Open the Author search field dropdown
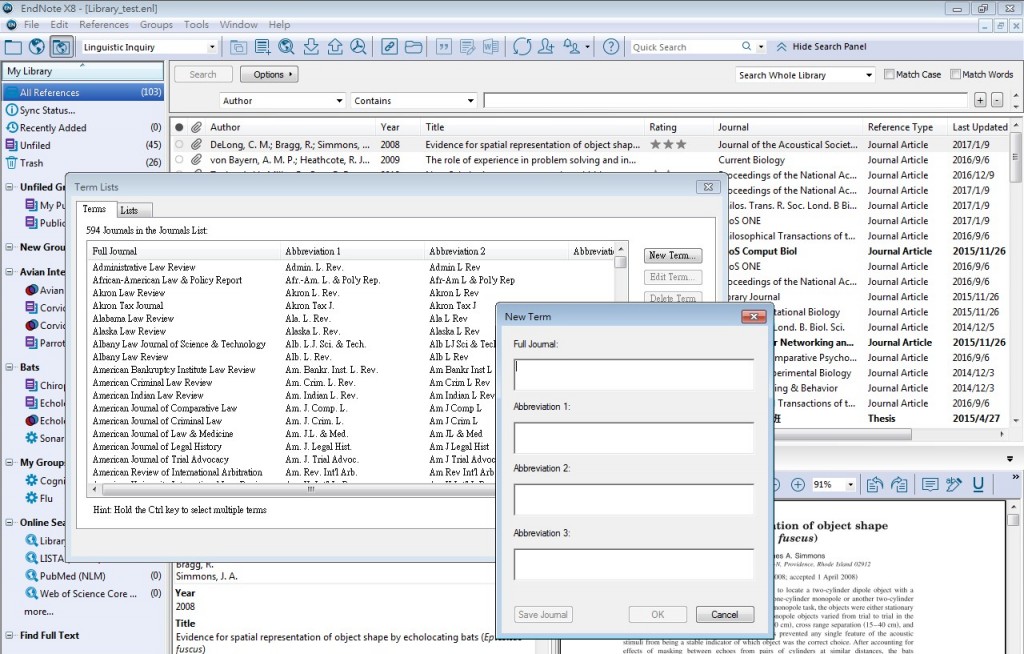This screenshot has width=1024, height=654. [x=340, y=101]
